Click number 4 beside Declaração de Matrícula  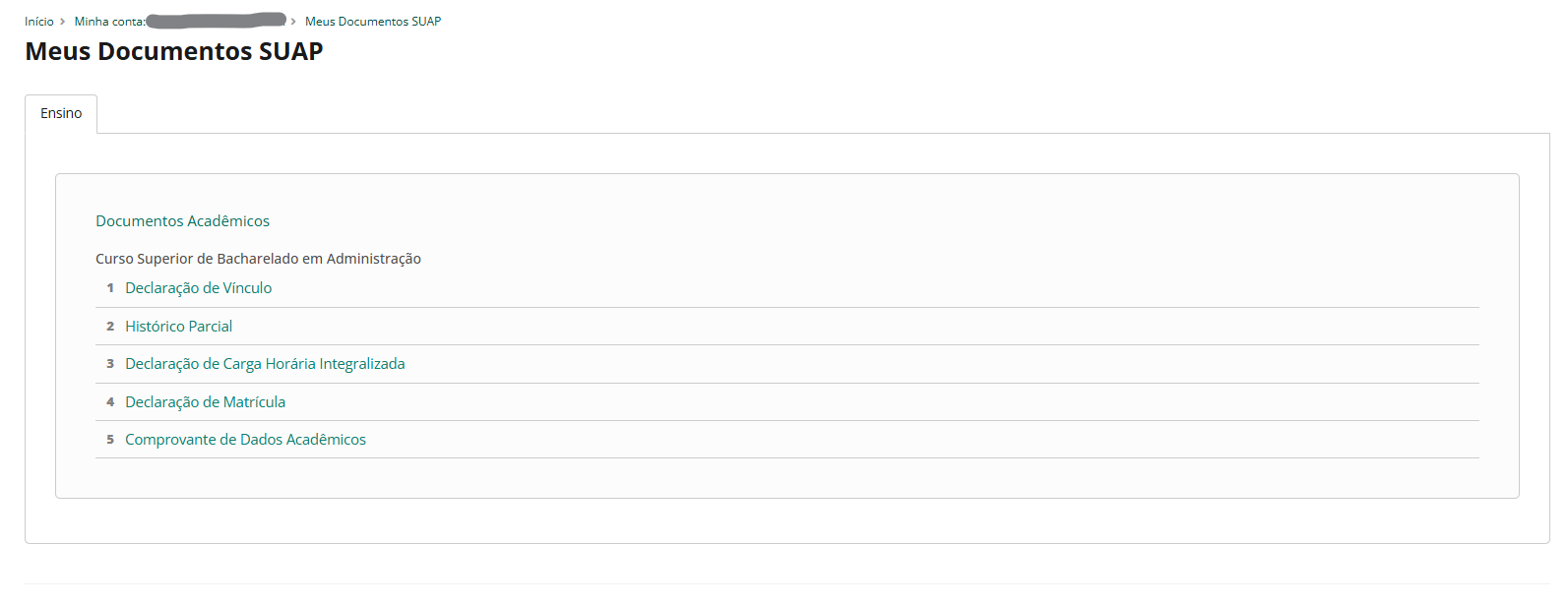click(x=110, y=402)
